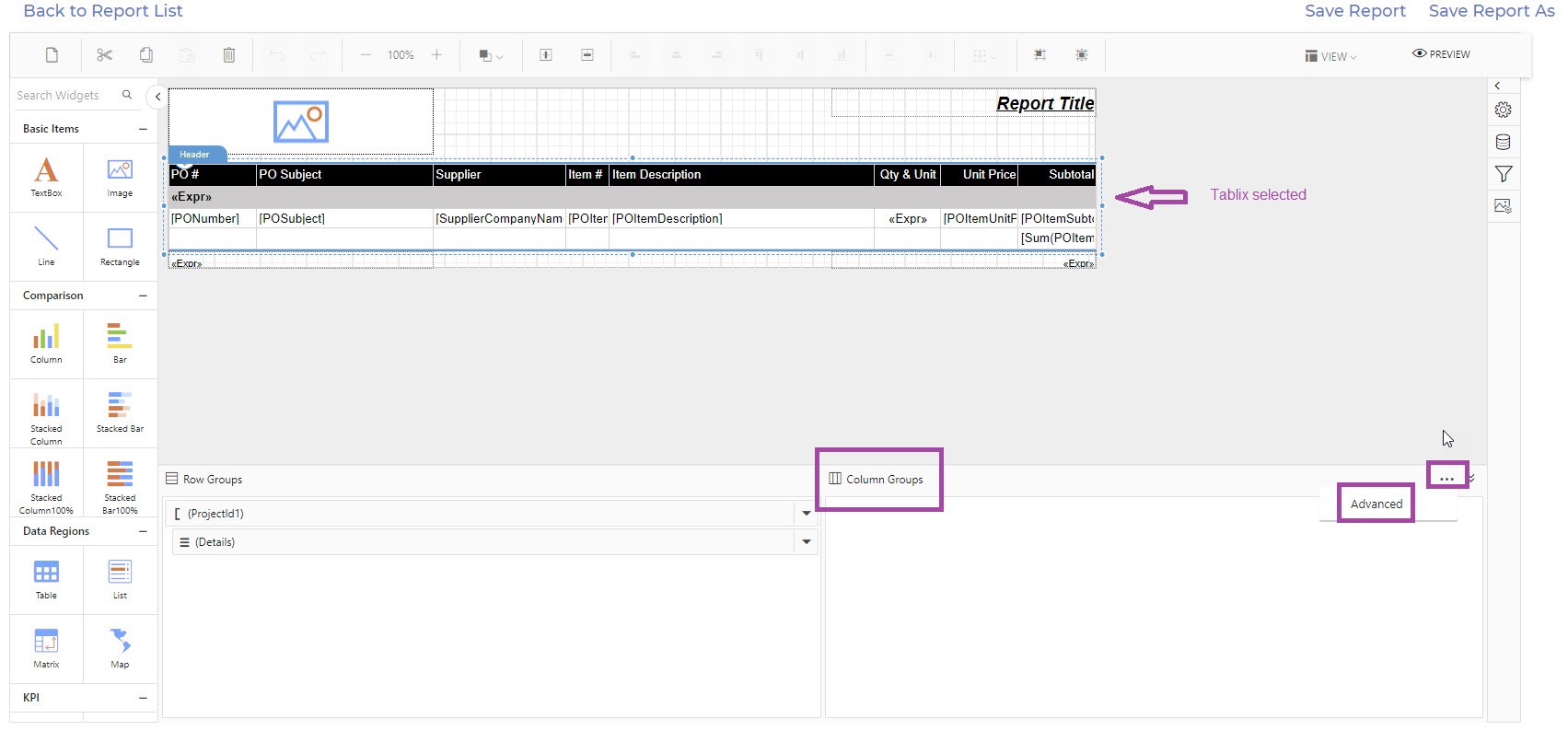Collapse the Data Regions section
The width and height of the screenshot is (1568, 742).
pos(143,531)
